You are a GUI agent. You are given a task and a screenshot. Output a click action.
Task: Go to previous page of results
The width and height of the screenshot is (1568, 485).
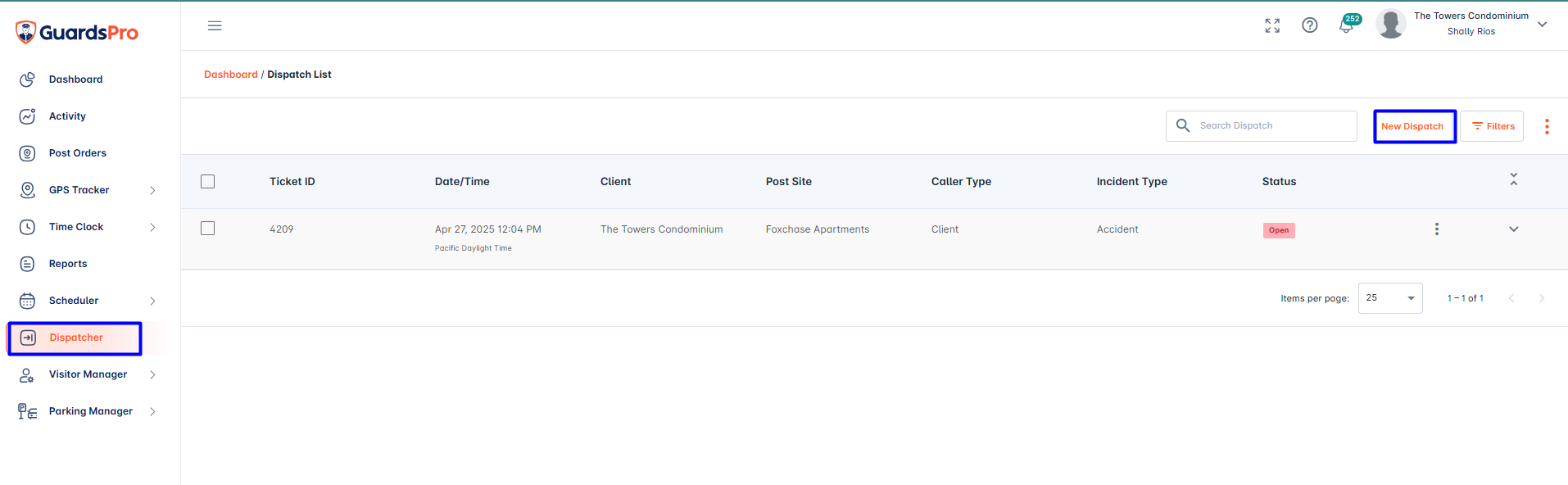pyautogui.click(x=1511, y=298)
